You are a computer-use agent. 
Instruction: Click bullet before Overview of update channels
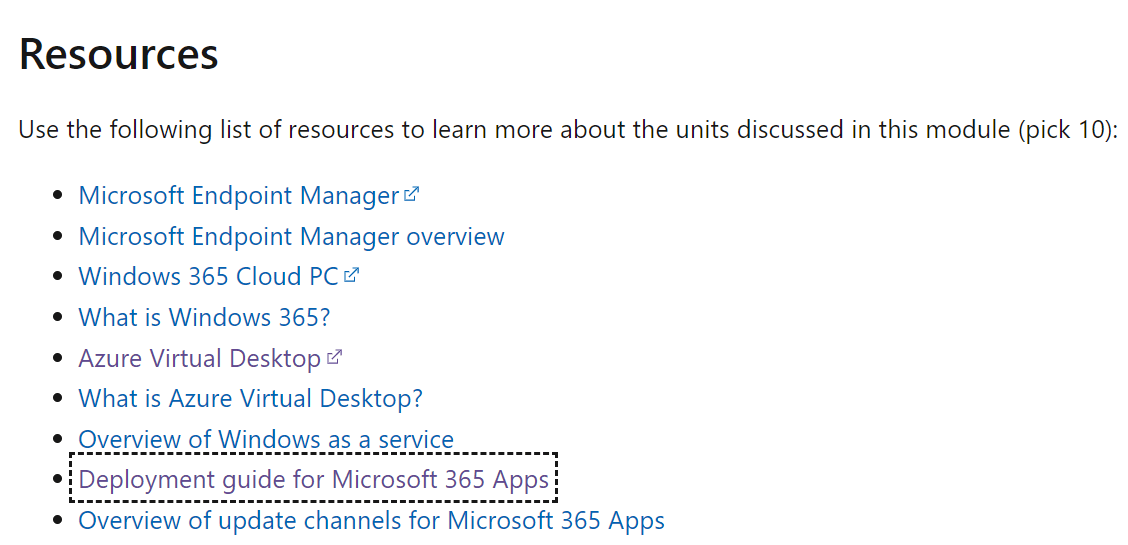point(58,522)
